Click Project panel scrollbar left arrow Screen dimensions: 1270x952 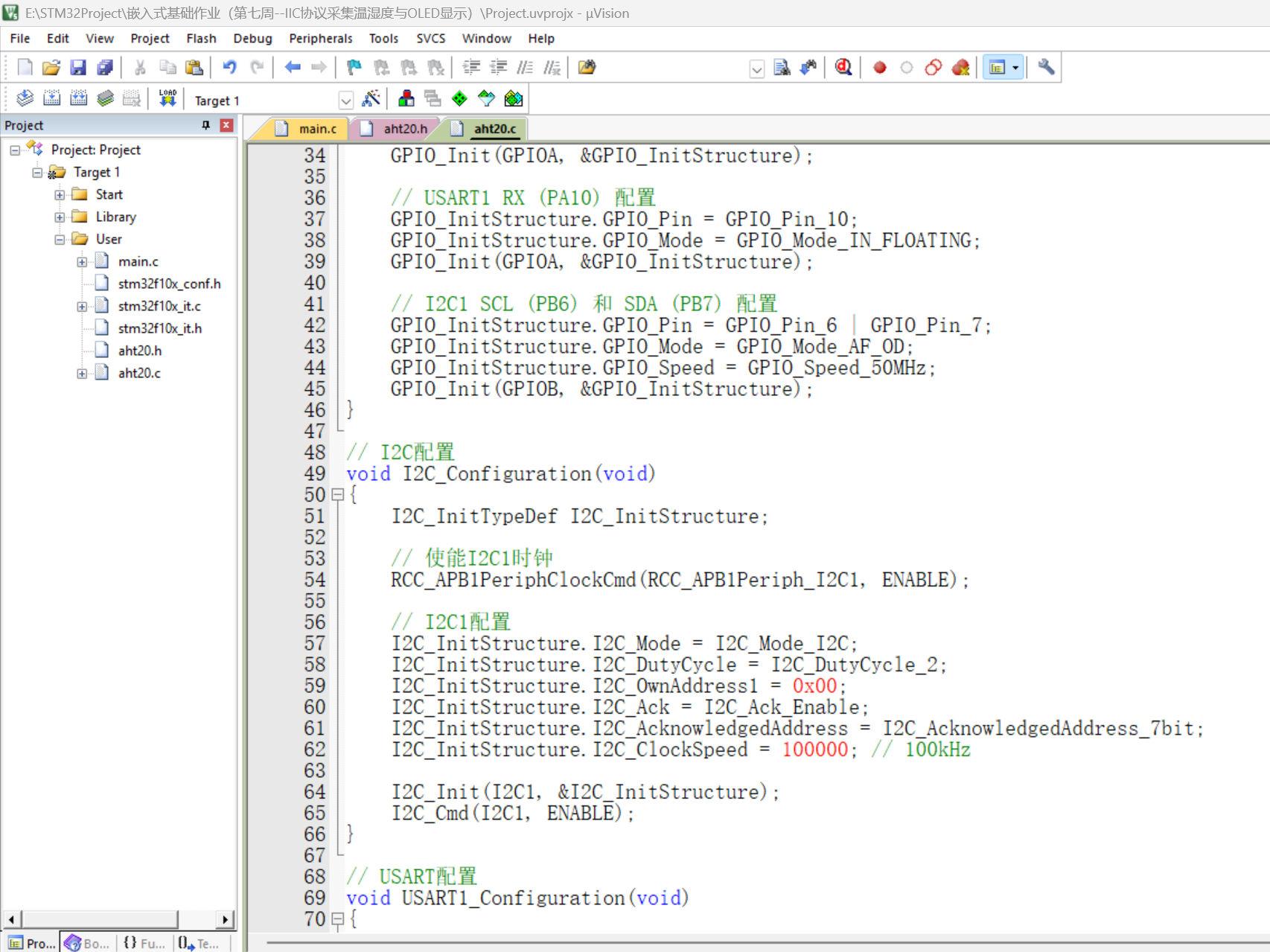click(x=11, y=919)
